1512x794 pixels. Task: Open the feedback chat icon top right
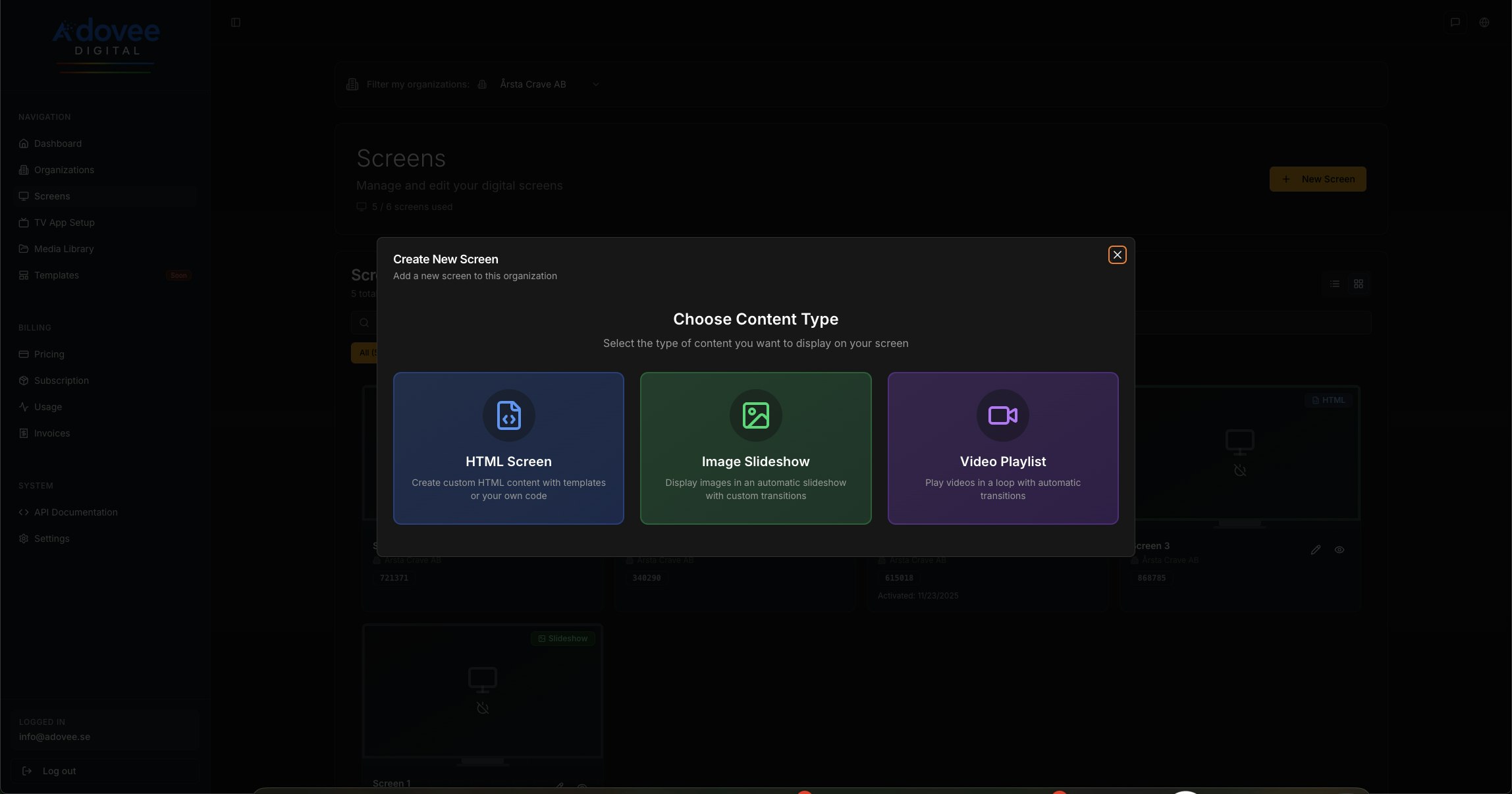click(x=1455, y=22)
